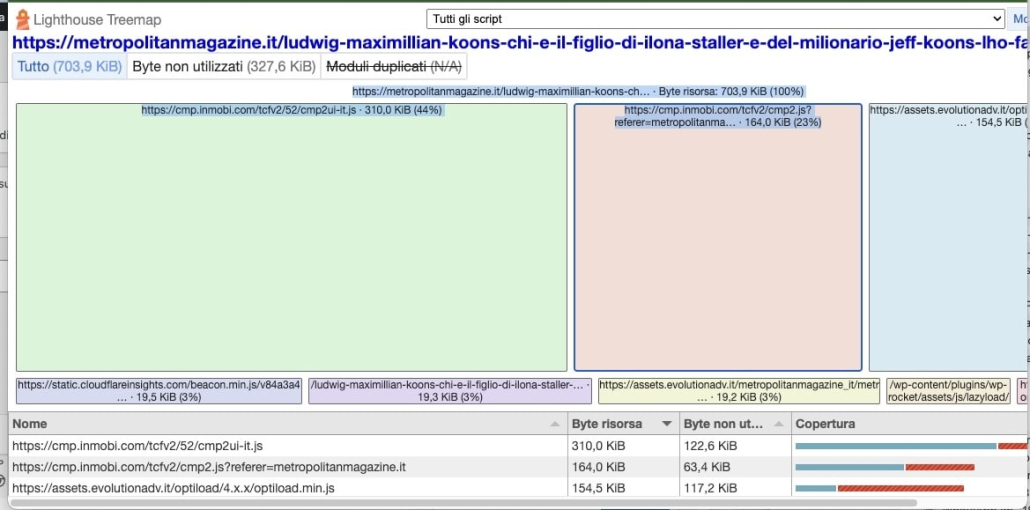
Task: Click the coverage bar for cmp2.js
Action: coord(885,467)
